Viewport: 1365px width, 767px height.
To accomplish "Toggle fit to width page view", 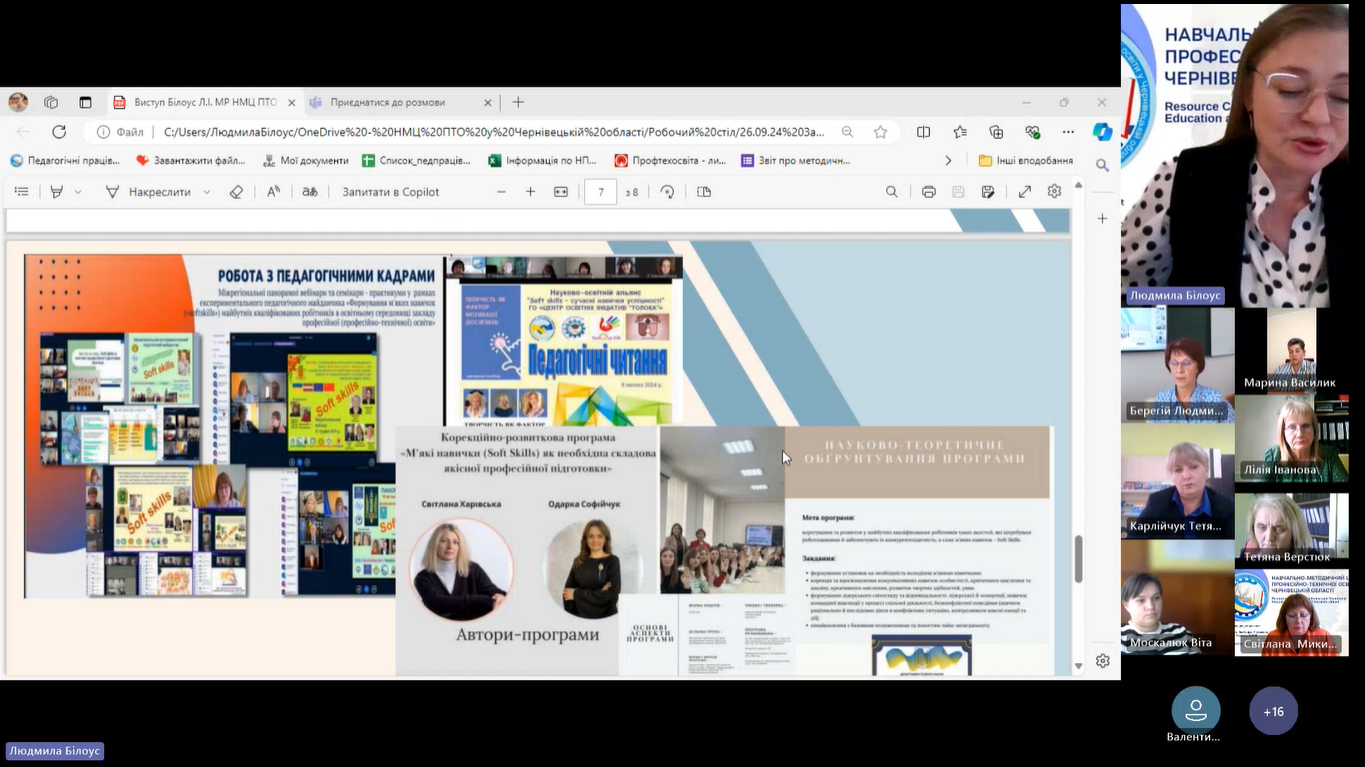I will coord(561,192).
